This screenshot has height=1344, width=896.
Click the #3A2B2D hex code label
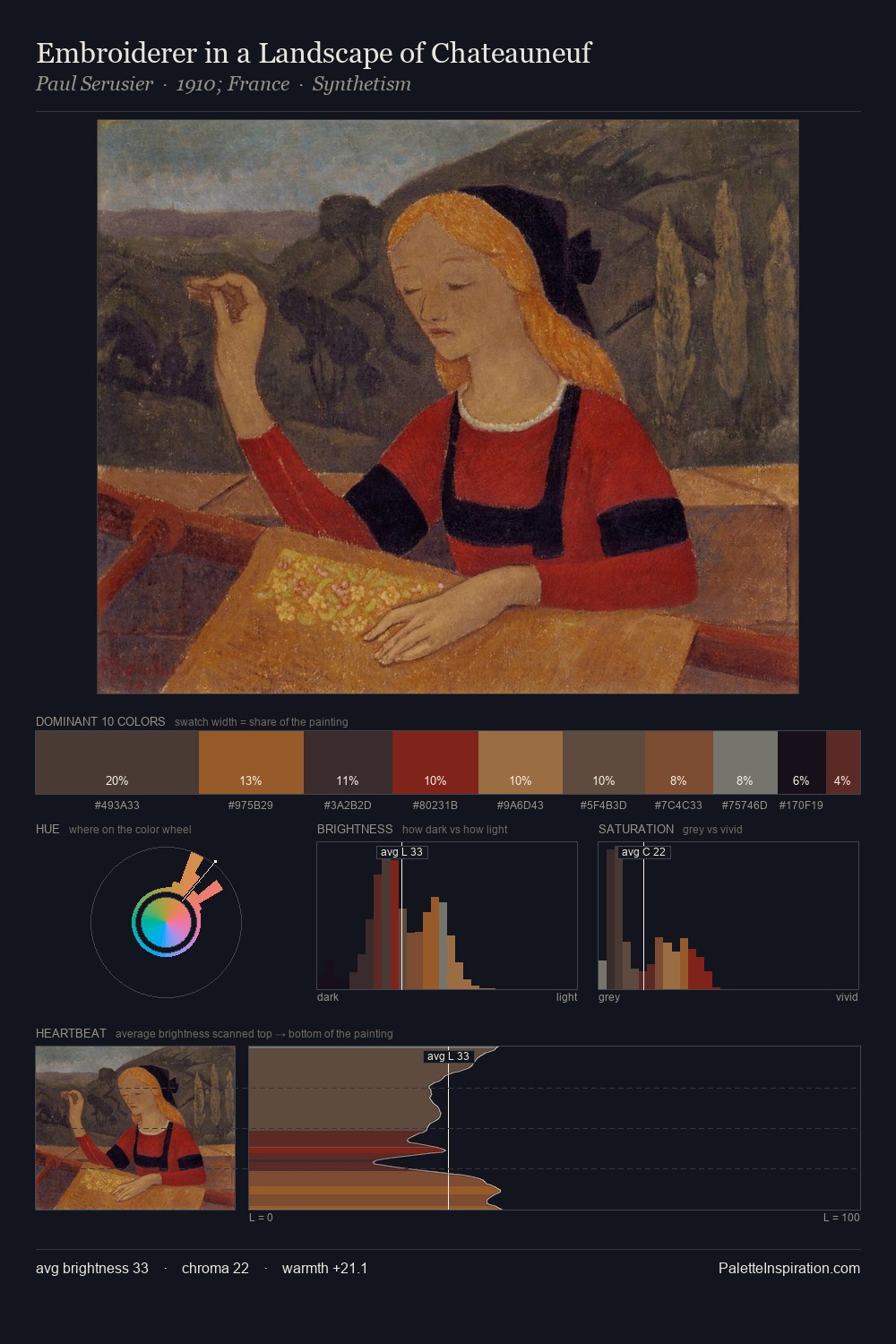point(348,806)
